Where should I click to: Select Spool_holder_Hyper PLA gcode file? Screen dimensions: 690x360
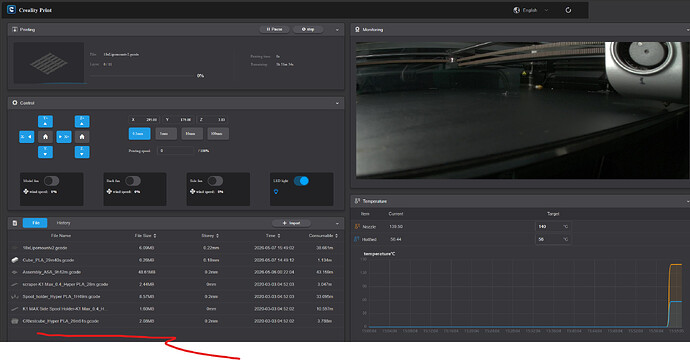tap(176, 297)
